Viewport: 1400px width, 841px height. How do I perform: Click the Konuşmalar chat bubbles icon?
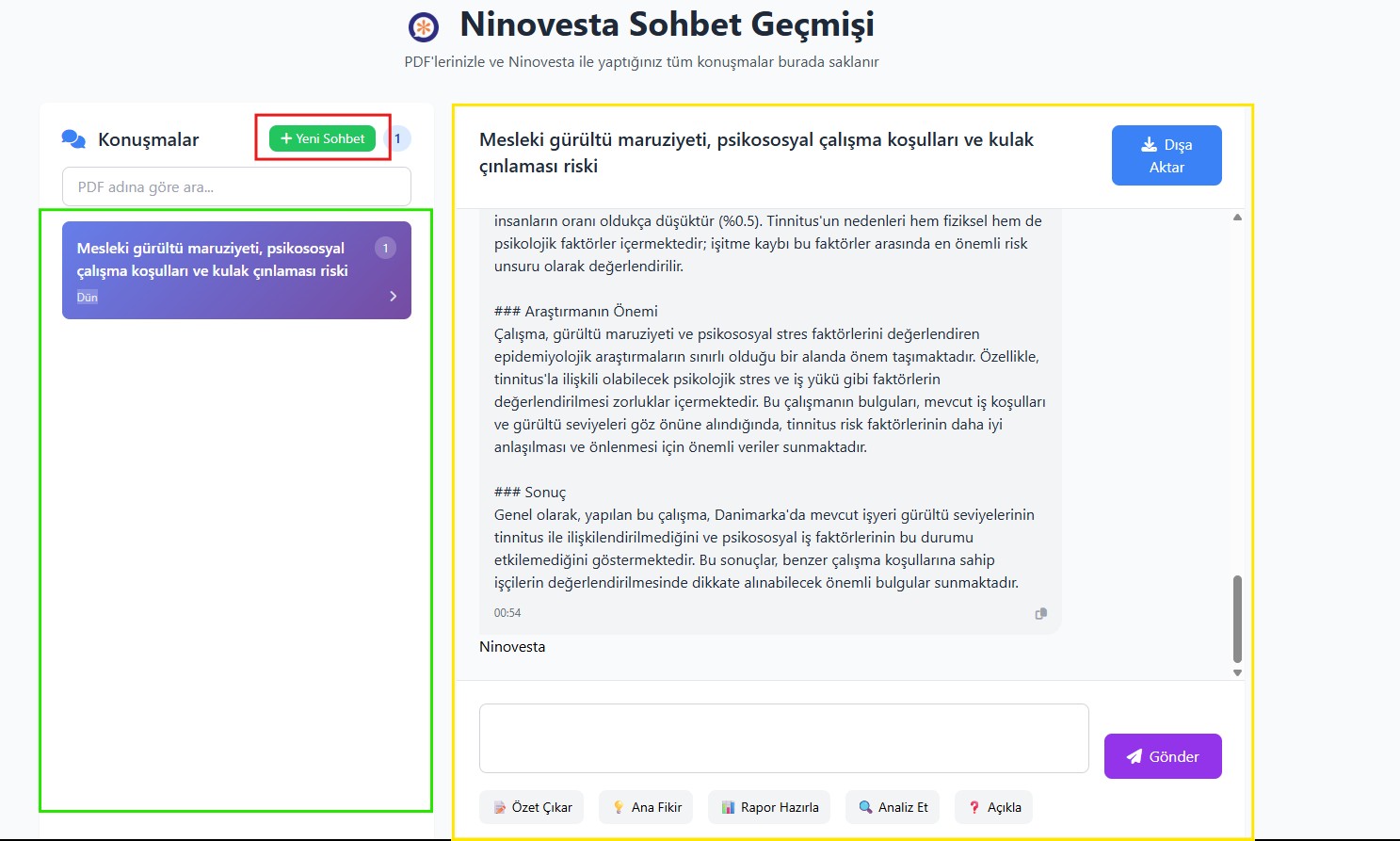point(73,139)
